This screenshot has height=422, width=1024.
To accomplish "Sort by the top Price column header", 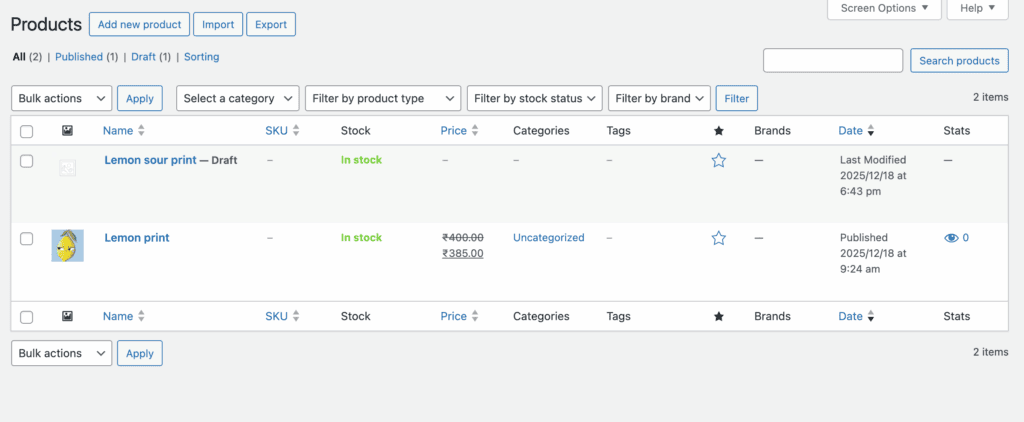I will pyautogui.click(x=454, y=131).
